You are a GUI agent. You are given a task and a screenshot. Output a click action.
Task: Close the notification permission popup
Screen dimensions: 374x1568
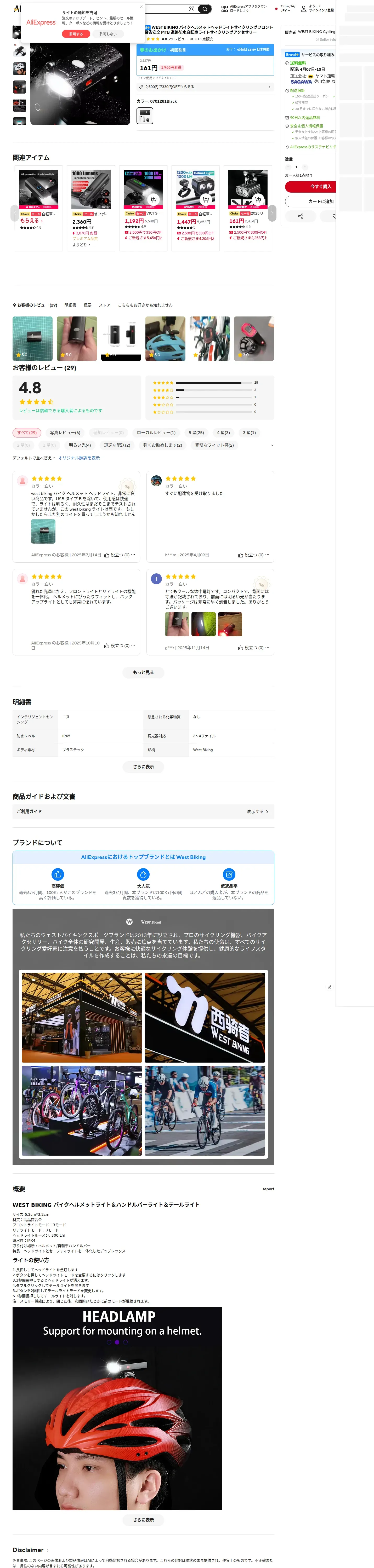141,7
